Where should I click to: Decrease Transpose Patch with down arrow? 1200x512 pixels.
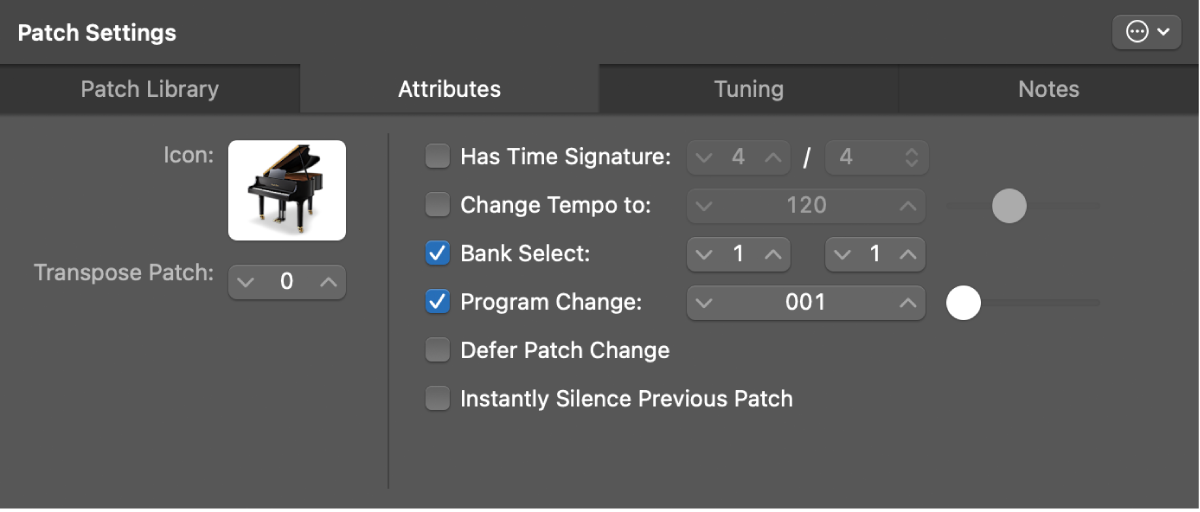(245, 282)
